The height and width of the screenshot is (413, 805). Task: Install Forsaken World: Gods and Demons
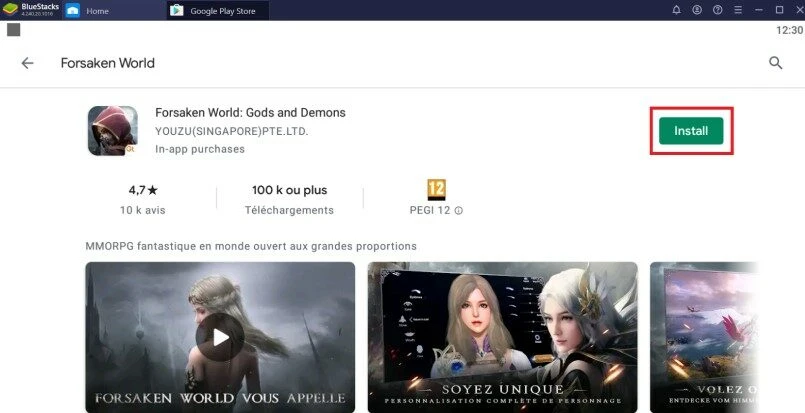pyautogui.click(x=691, y=131)
